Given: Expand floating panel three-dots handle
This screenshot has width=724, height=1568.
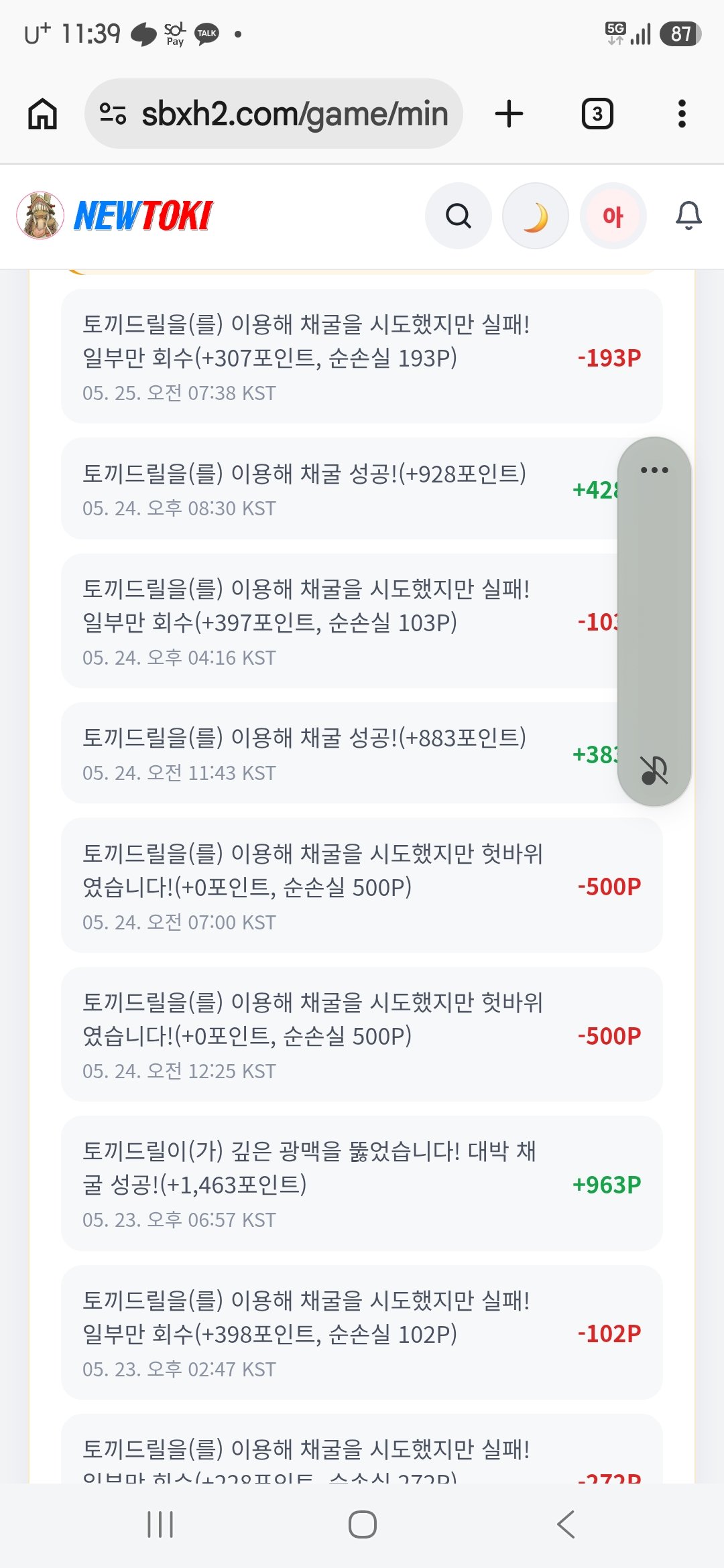Looking at the screenshot, I should 654,470.
